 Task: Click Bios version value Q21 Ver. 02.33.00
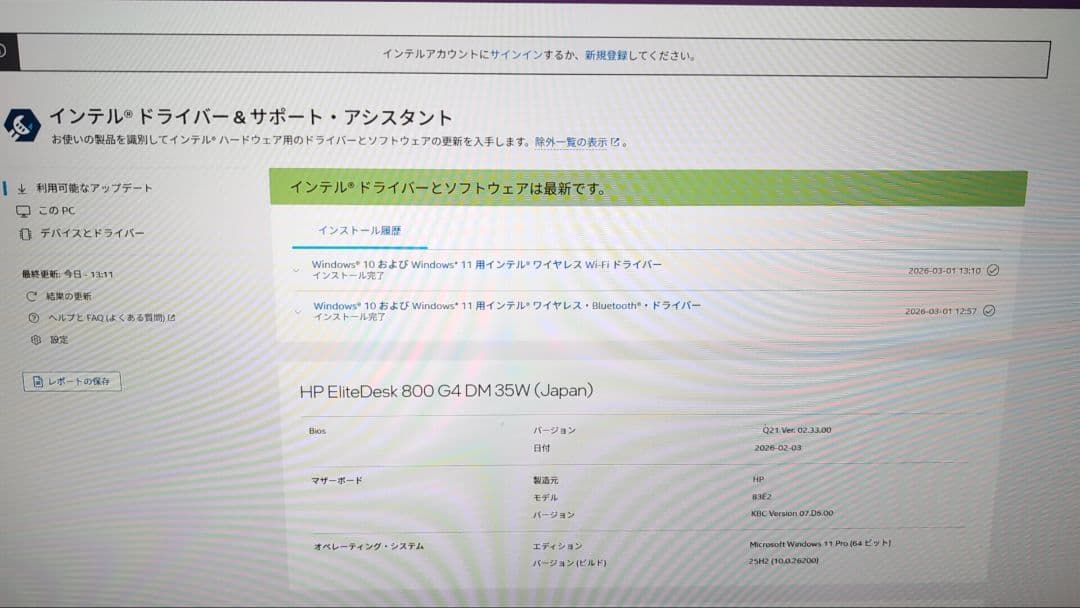click(x=796, y=430)
